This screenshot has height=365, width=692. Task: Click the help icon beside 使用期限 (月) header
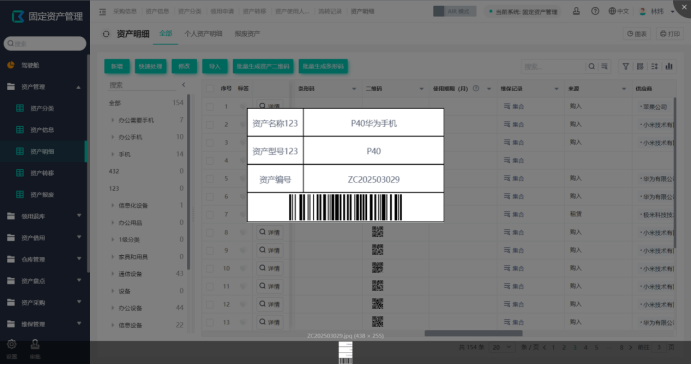pyautogui.click(x=476, y=88)
